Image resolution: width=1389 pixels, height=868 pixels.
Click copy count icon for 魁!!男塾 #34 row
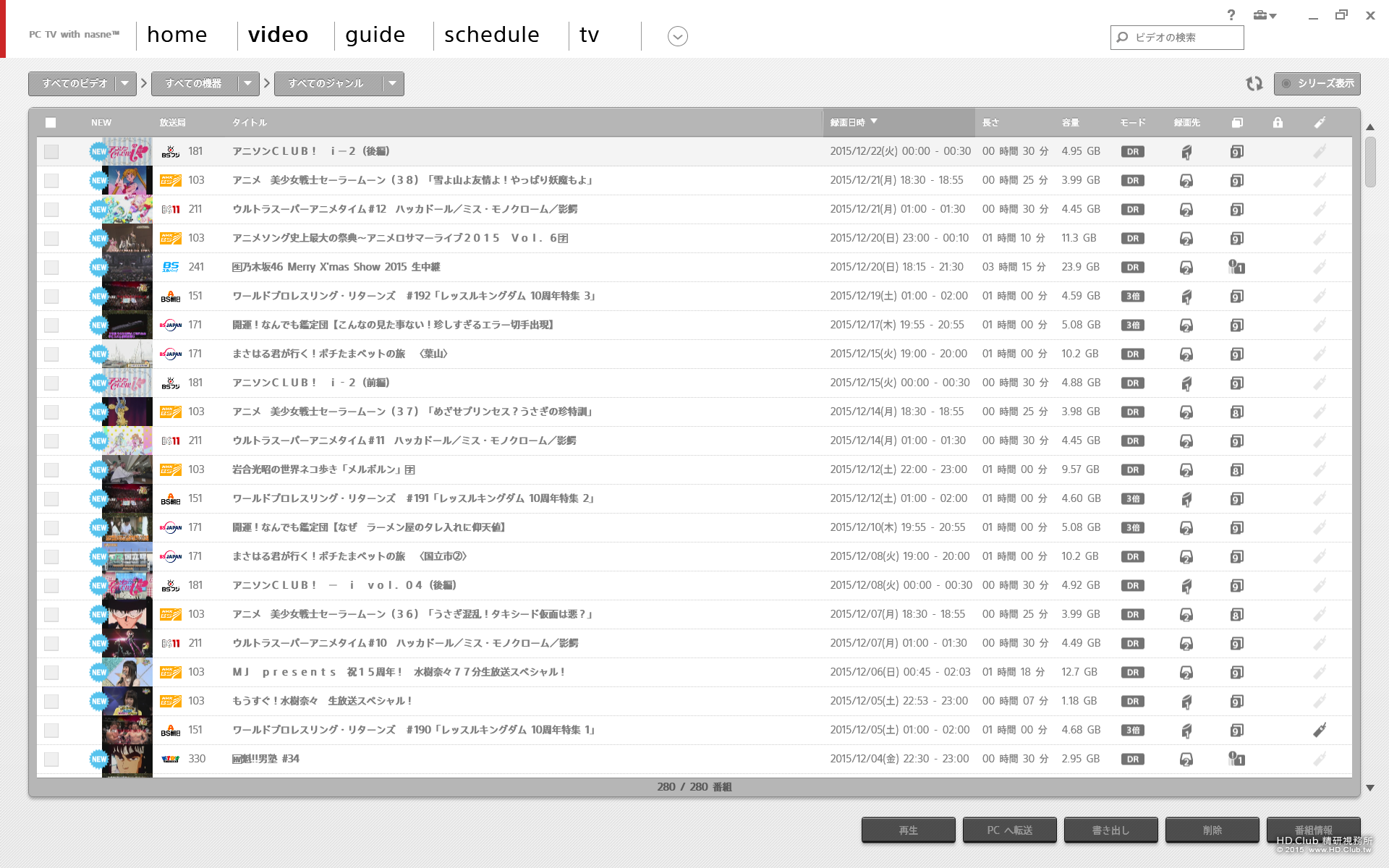[x=1236, y=759]
